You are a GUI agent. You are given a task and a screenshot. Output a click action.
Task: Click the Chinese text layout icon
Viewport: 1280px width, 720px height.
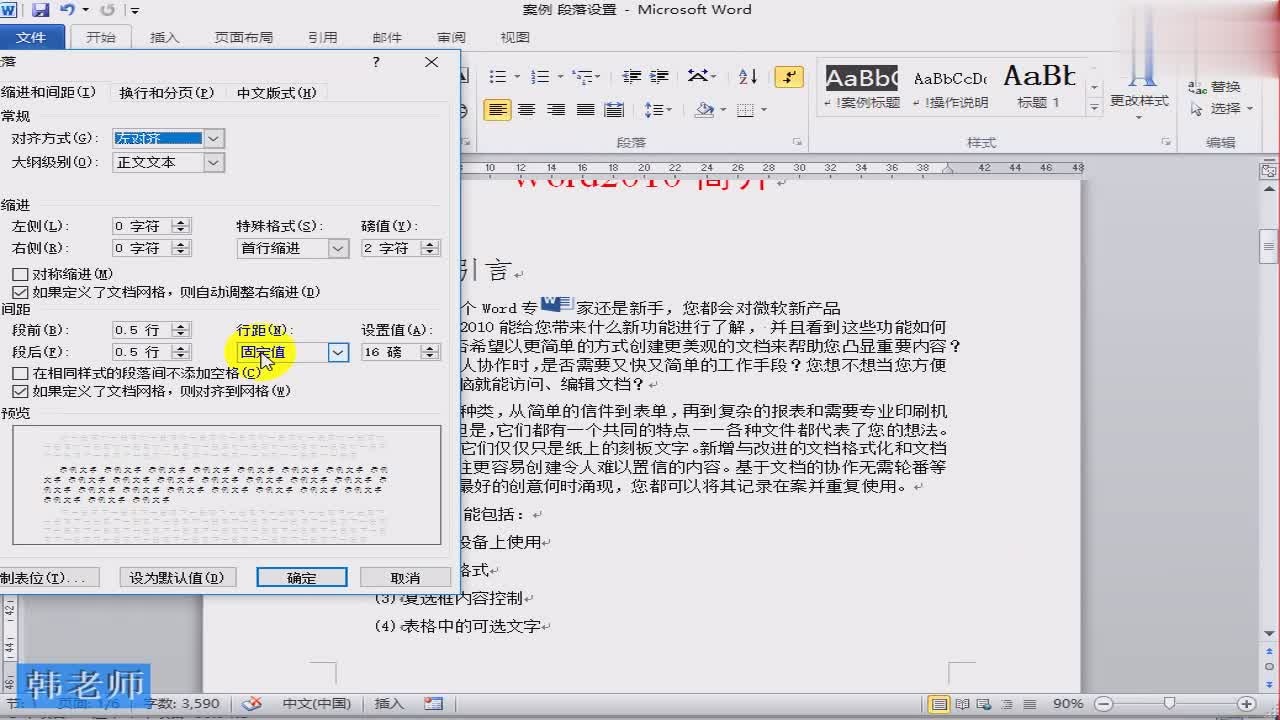point(699,77)
